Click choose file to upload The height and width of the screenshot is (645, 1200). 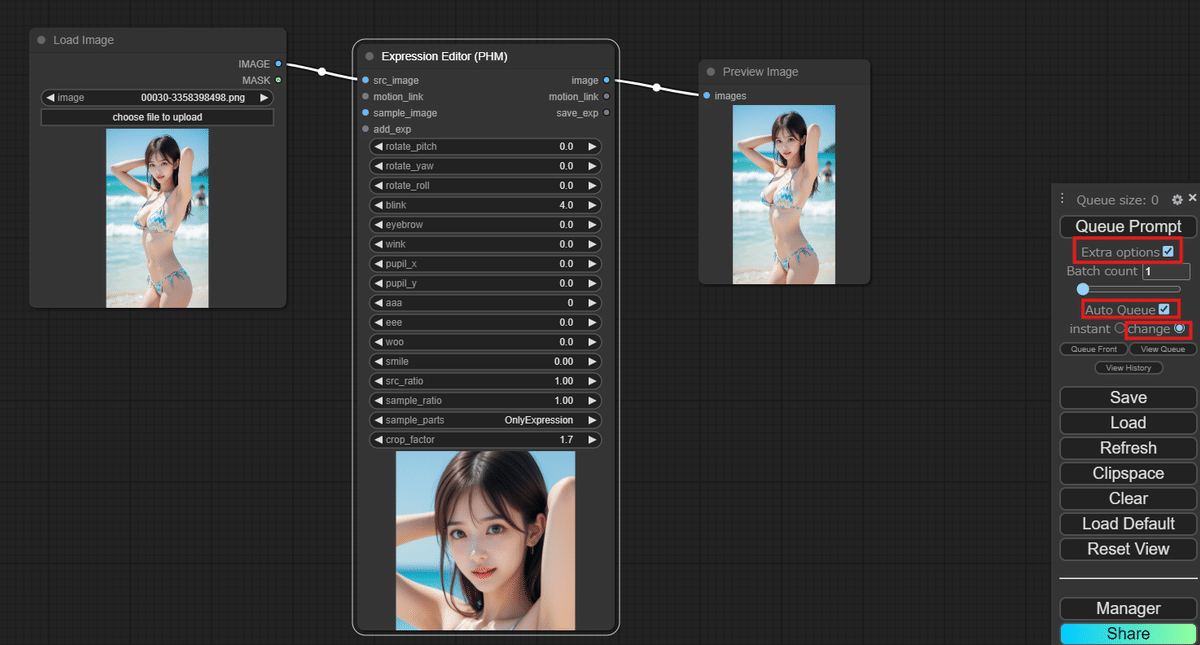tap(157, 117)
